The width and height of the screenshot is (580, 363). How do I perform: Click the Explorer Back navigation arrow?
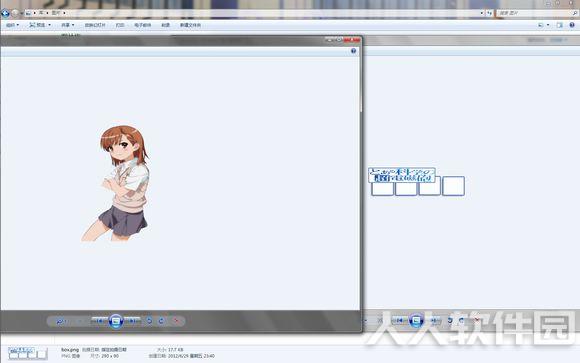5,13
